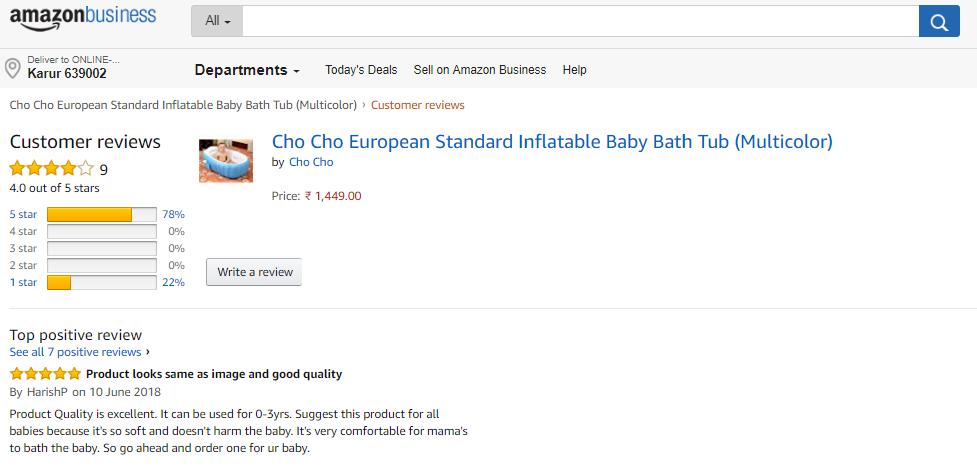The height and width of the screenshot is (469, 977).
Task: Open See all 7 positive reviews
Action: (x=76, y=352)
